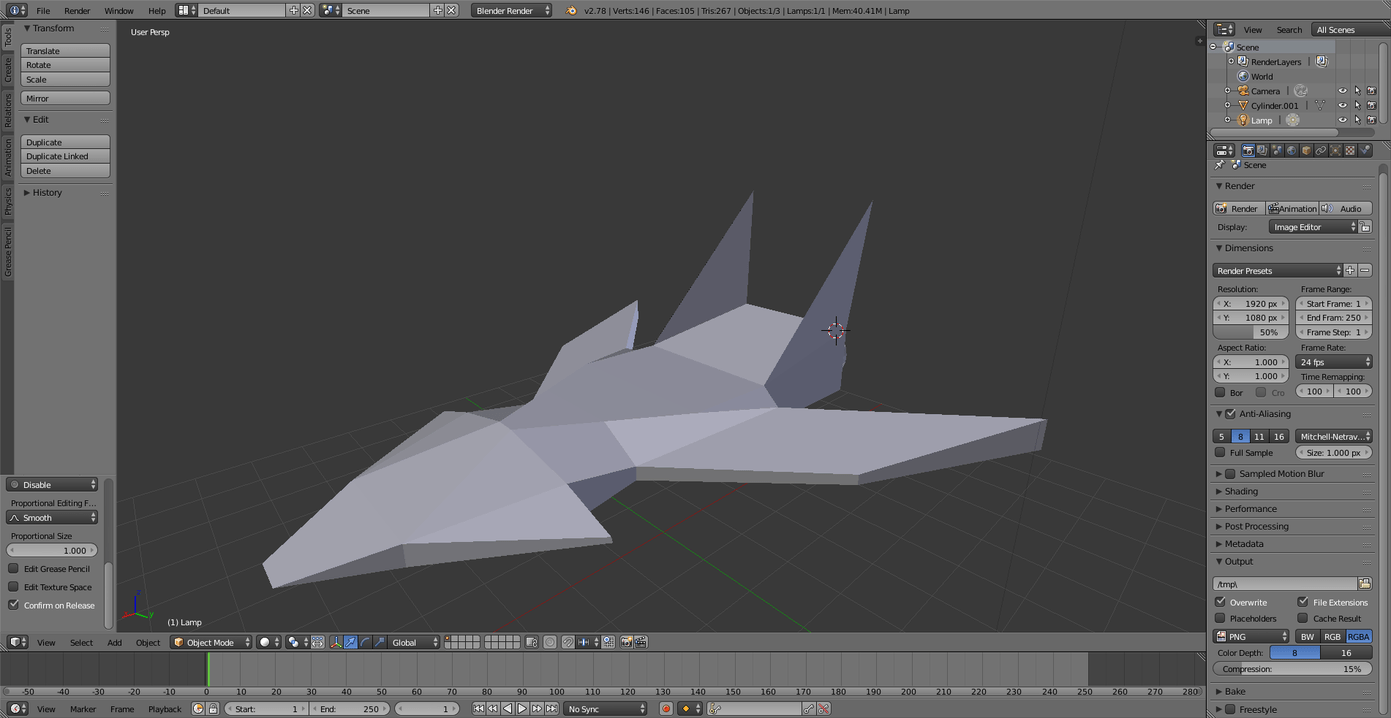Screen dimensions: 1391x718
Task: Open the World properties tab icon
Action: (x=1291, y=150)
